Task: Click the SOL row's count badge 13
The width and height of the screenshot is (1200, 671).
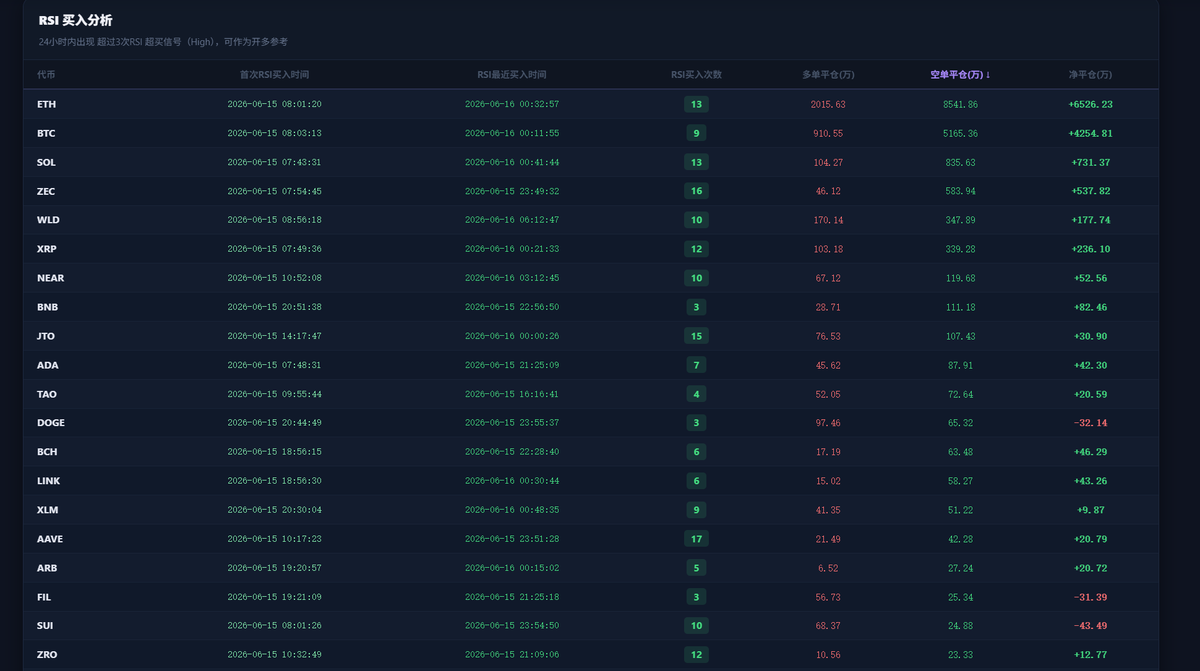Action: pyautogui.click(x=696, y=162)
